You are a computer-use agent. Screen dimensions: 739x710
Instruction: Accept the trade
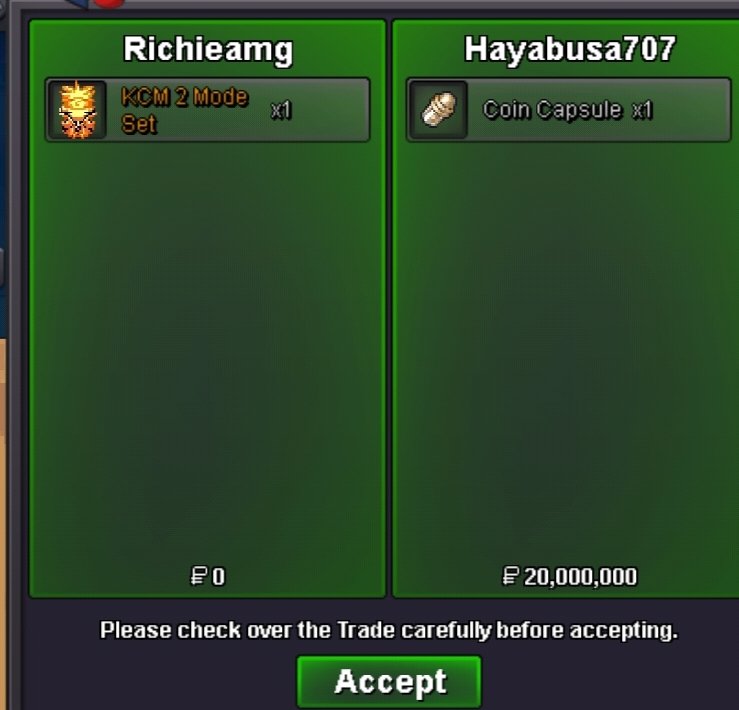point(389,681)
